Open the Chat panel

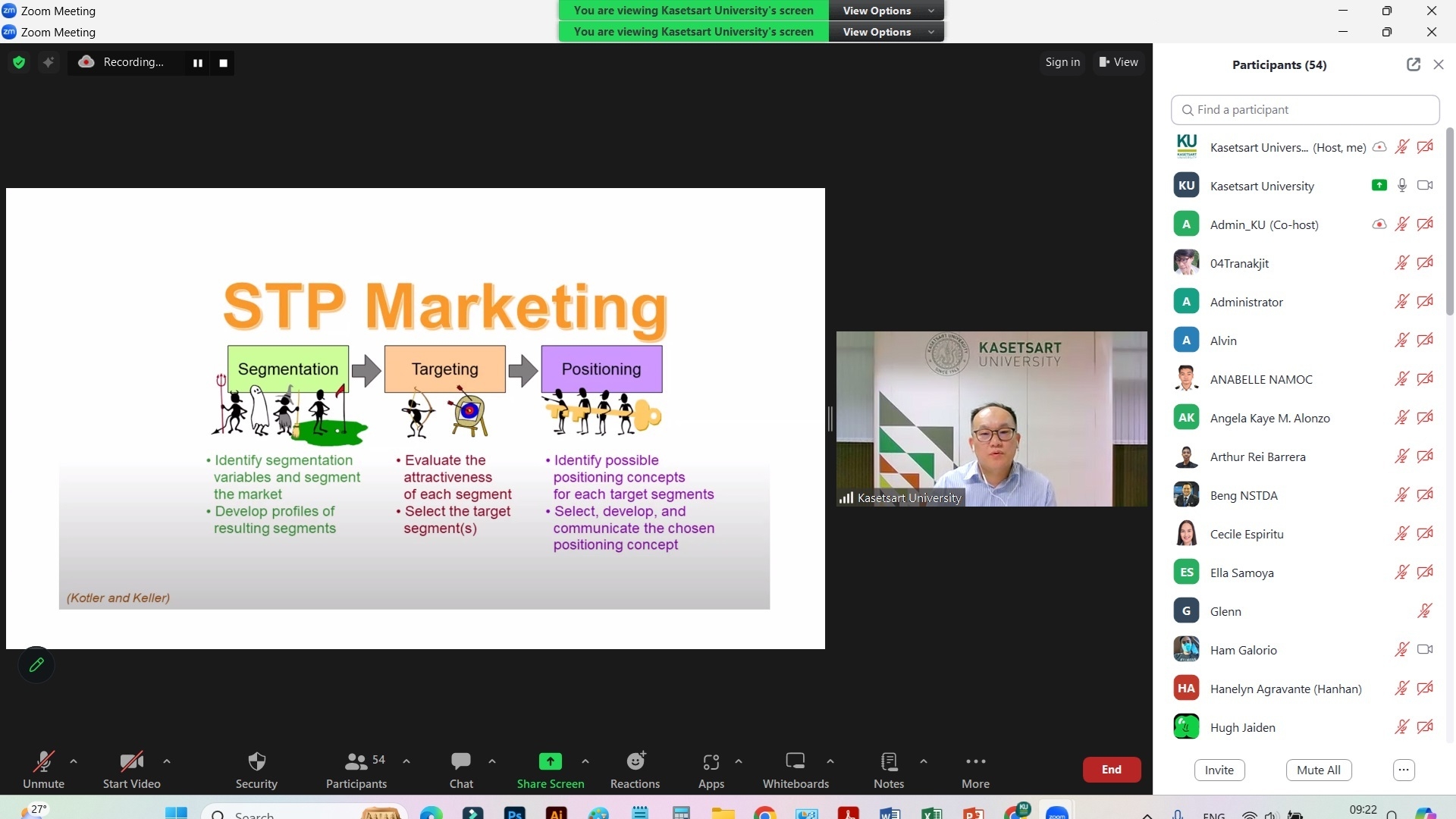pyautogui.click(x=461, y=770)
